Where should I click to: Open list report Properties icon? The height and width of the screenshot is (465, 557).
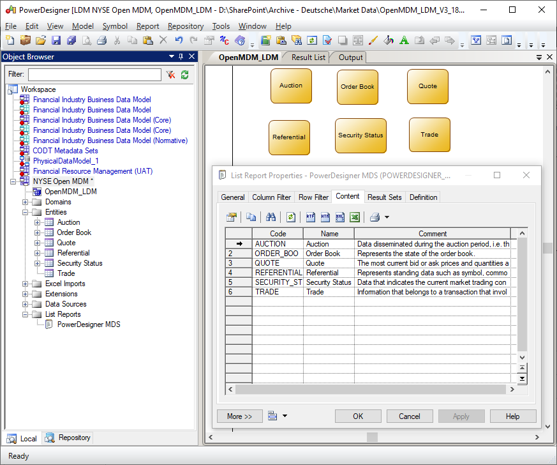[x=231, y=217]
